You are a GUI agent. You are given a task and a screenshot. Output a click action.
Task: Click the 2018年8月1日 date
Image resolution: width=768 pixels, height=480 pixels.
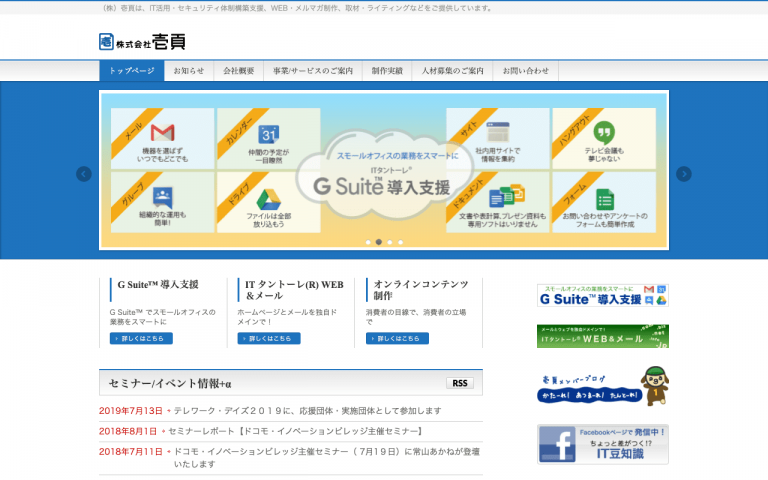128,432
